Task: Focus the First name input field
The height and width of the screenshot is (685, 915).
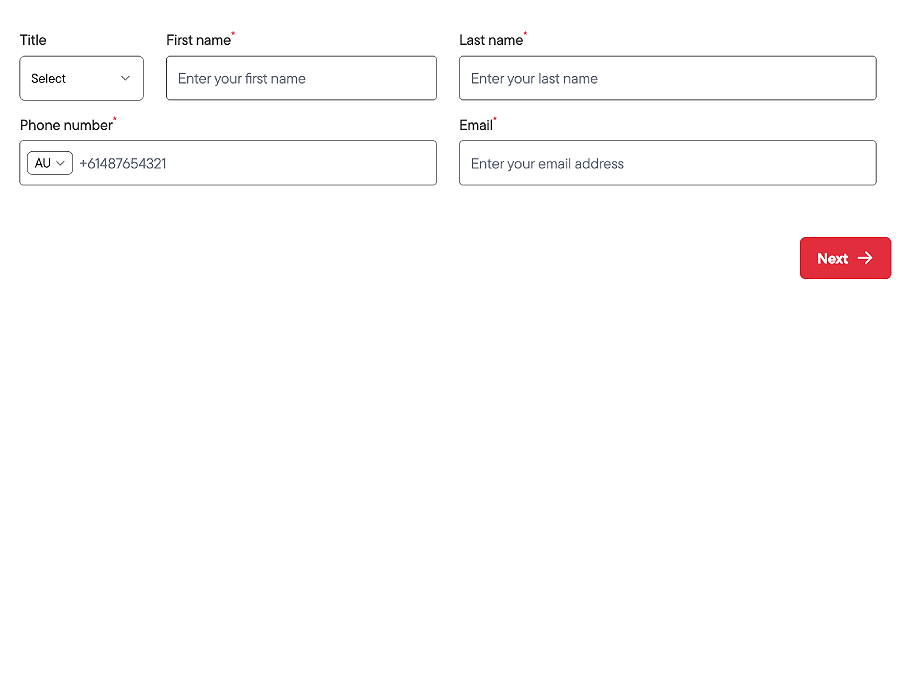Action: pyautogui.click(x=301, y=78)
